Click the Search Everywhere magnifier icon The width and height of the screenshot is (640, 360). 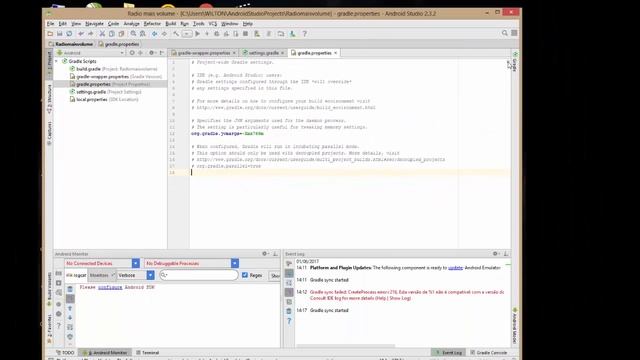click(505, 33)
